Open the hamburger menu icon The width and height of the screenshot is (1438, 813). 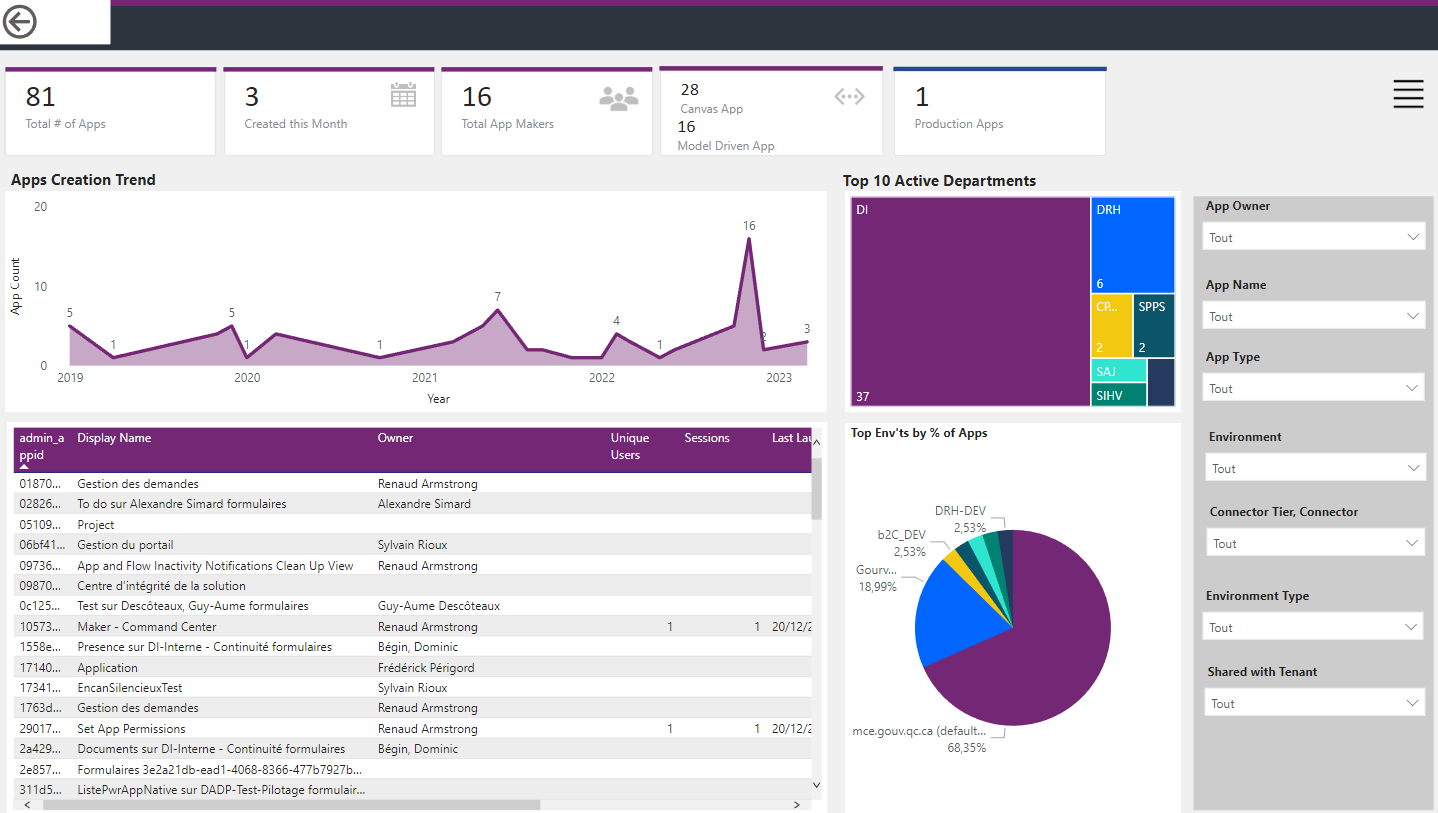tap(1408, 94)
